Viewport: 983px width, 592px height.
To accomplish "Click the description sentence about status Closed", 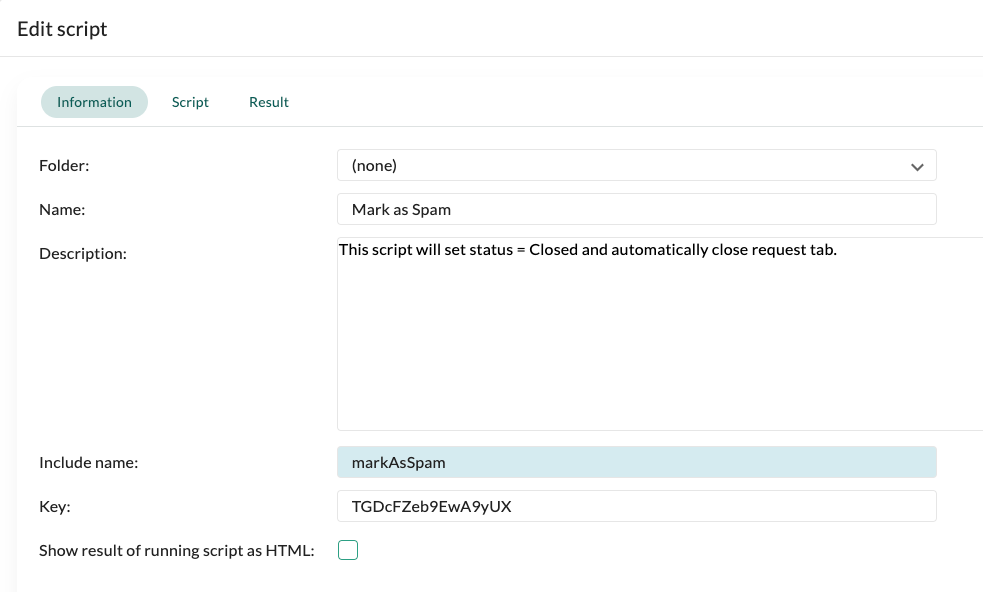I will [x=587, y=250].
